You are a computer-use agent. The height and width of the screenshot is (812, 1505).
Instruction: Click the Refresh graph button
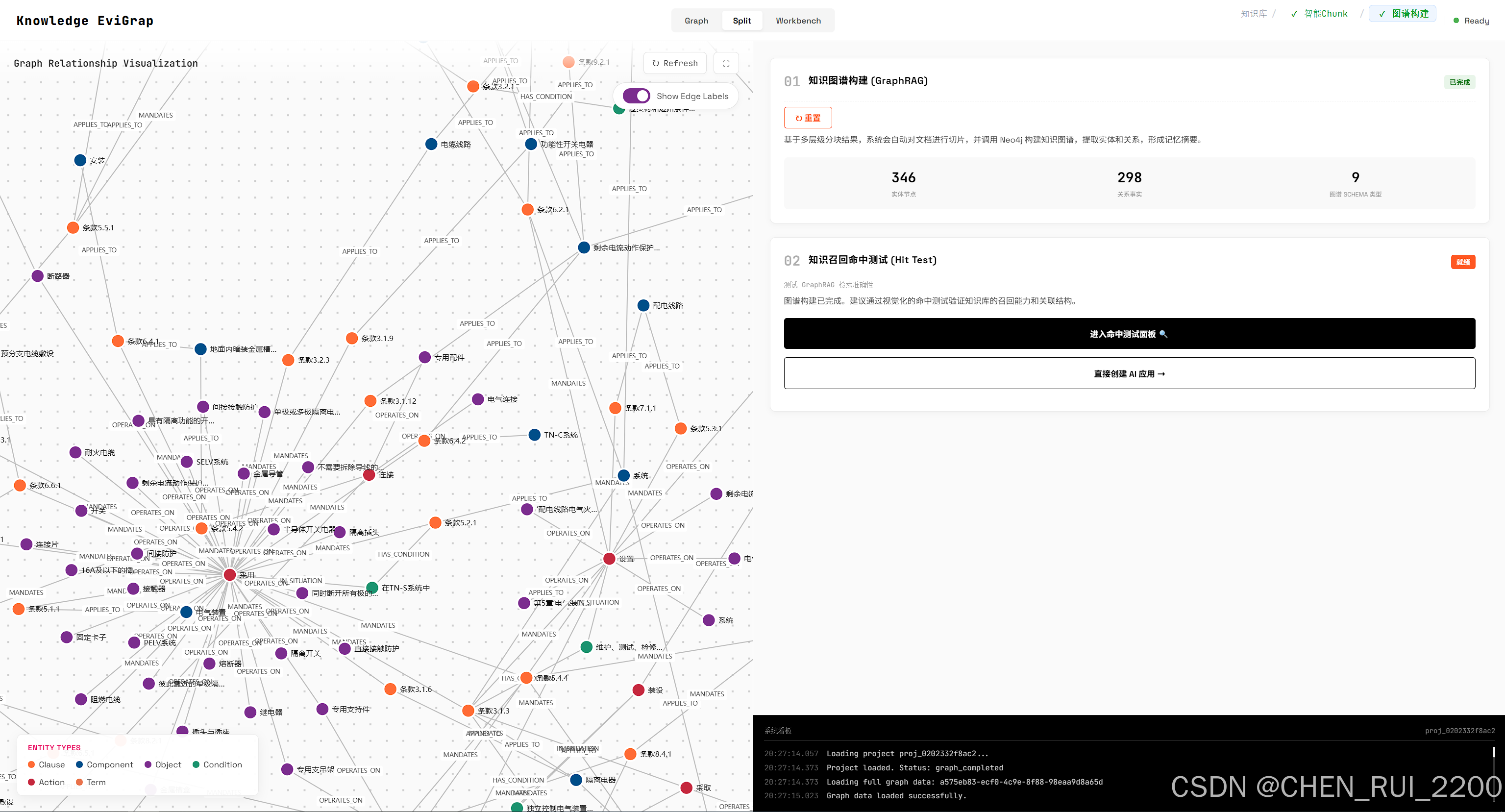(x=675, y=63)
